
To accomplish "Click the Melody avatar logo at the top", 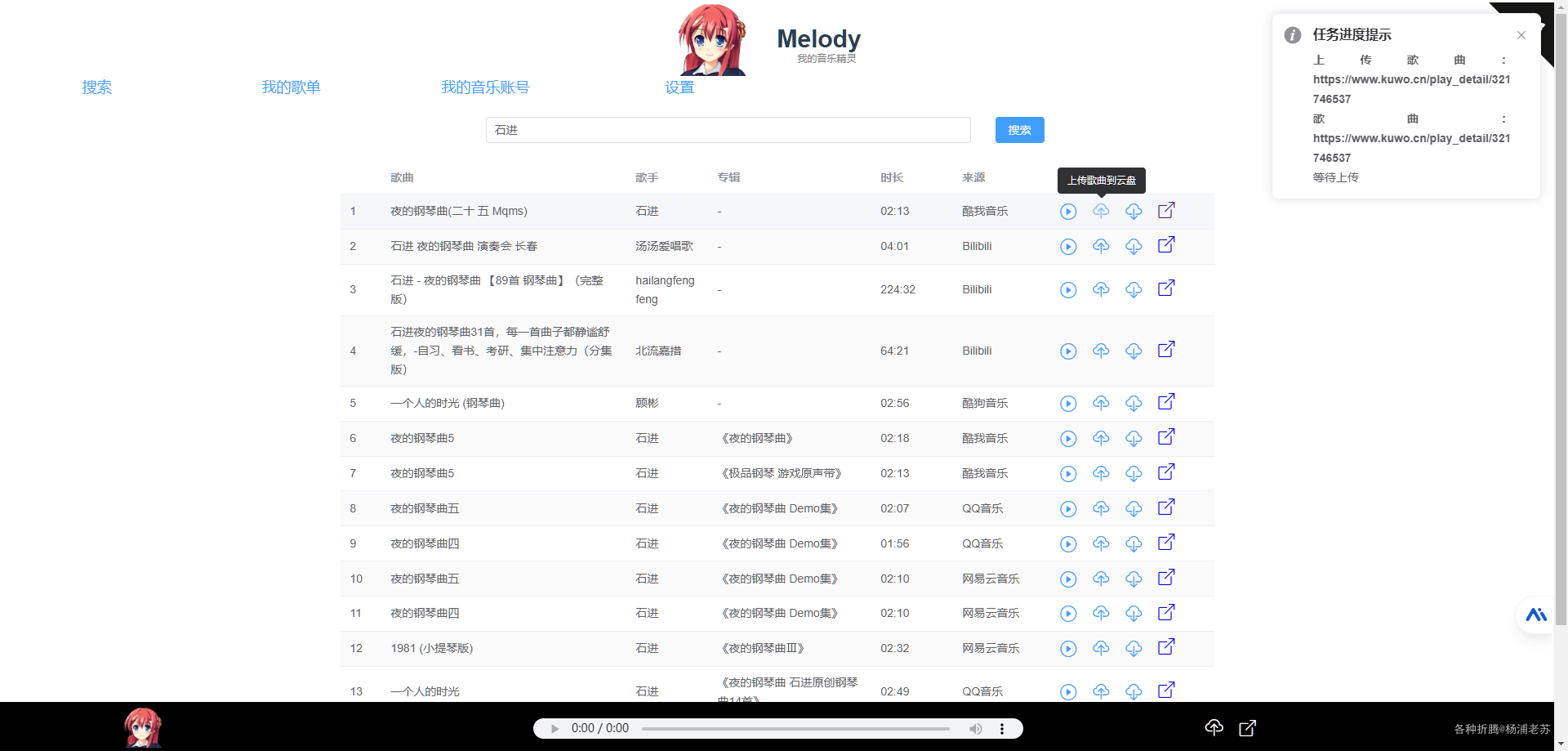I will pos(712,40).
